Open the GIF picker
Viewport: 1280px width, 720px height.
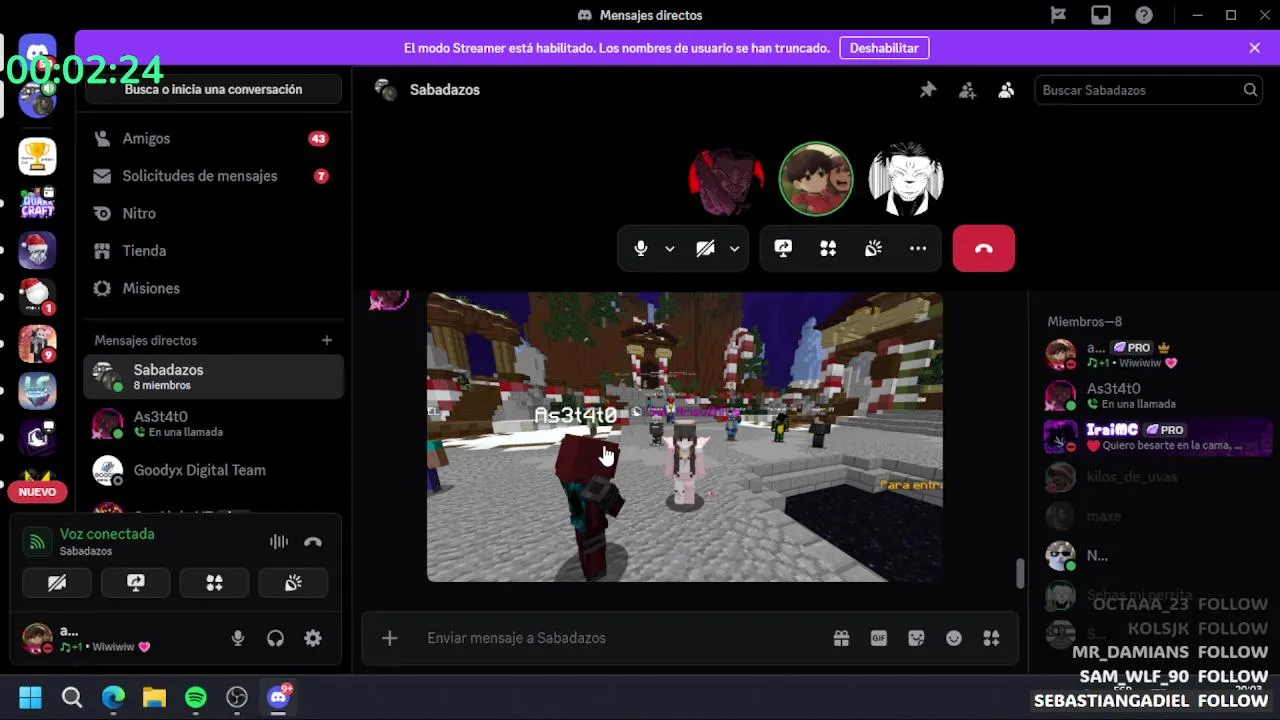click(x=879, y=638)
